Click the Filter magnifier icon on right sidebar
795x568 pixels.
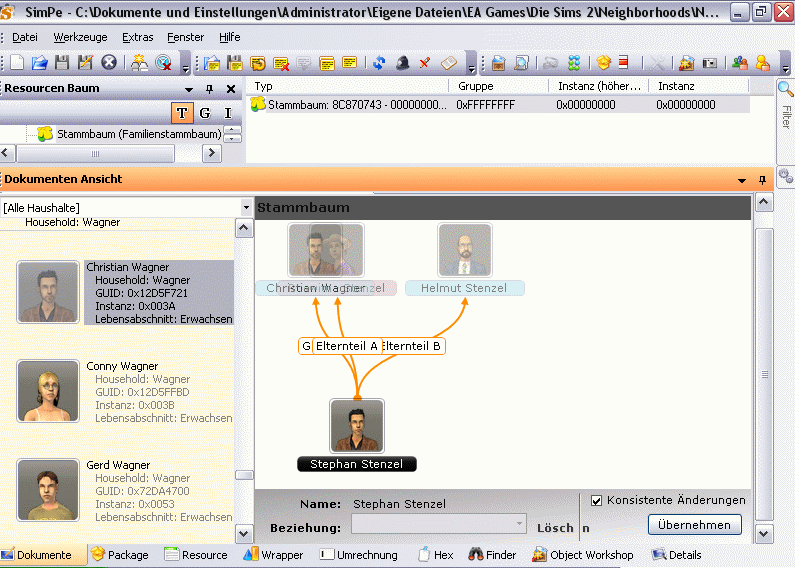point(785,89)
